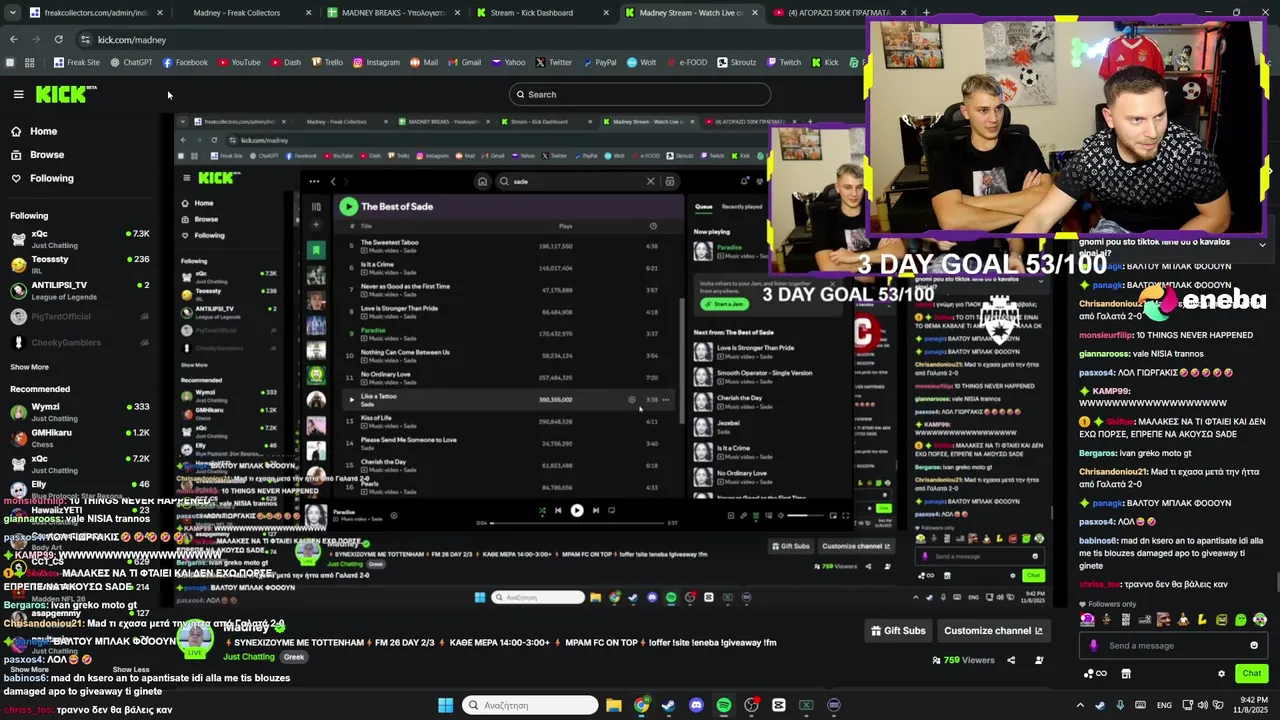Open channel points icon below chat box

tap(1095, 673)
